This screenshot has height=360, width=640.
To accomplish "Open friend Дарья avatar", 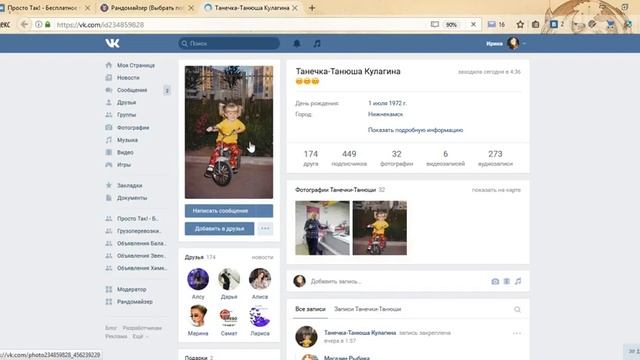I will coord(229,279).
